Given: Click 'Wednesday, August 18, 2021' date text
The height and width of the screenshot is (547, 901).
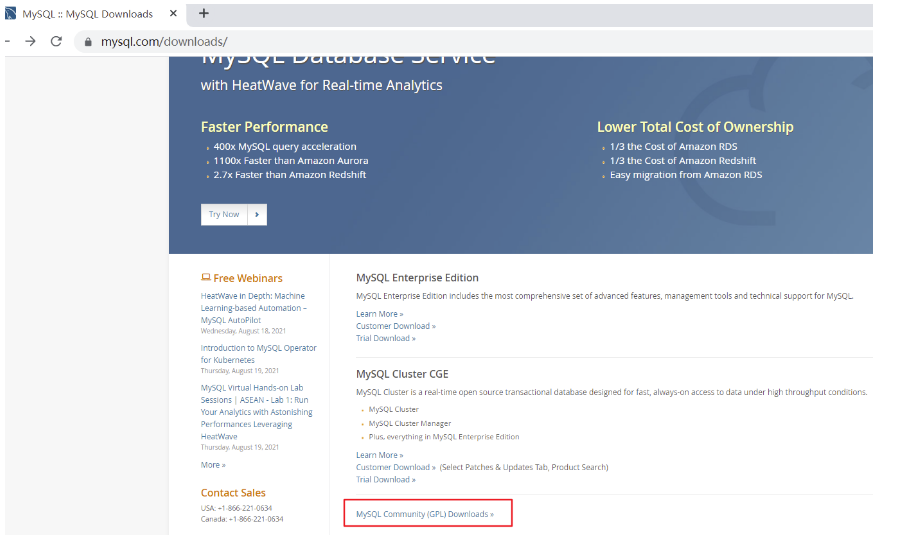Looking at the screenshot, I should click(243, 331).
